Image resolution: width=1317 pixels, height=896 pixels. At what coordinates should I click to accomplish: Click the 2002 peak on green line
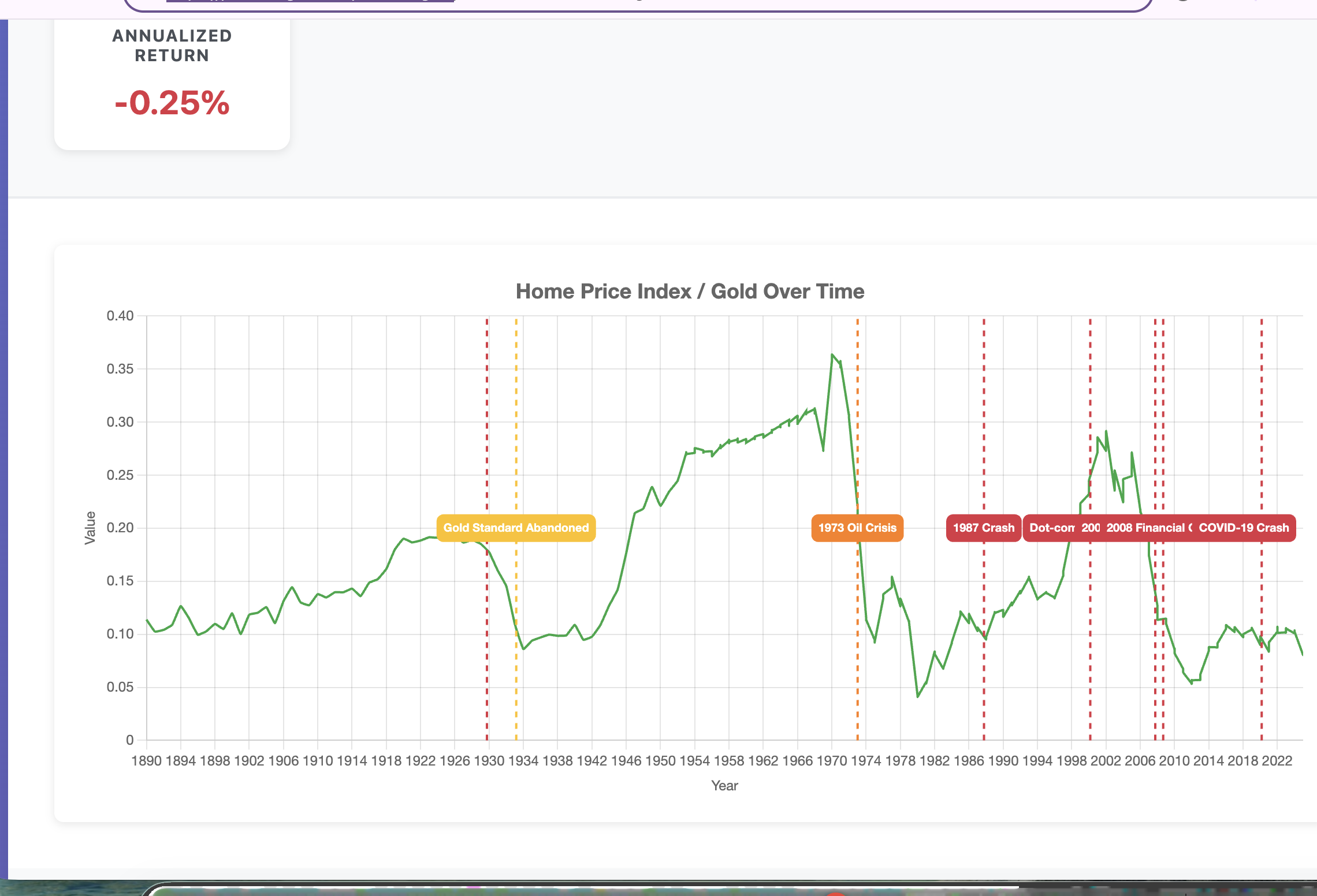(x=1106, y=431)
